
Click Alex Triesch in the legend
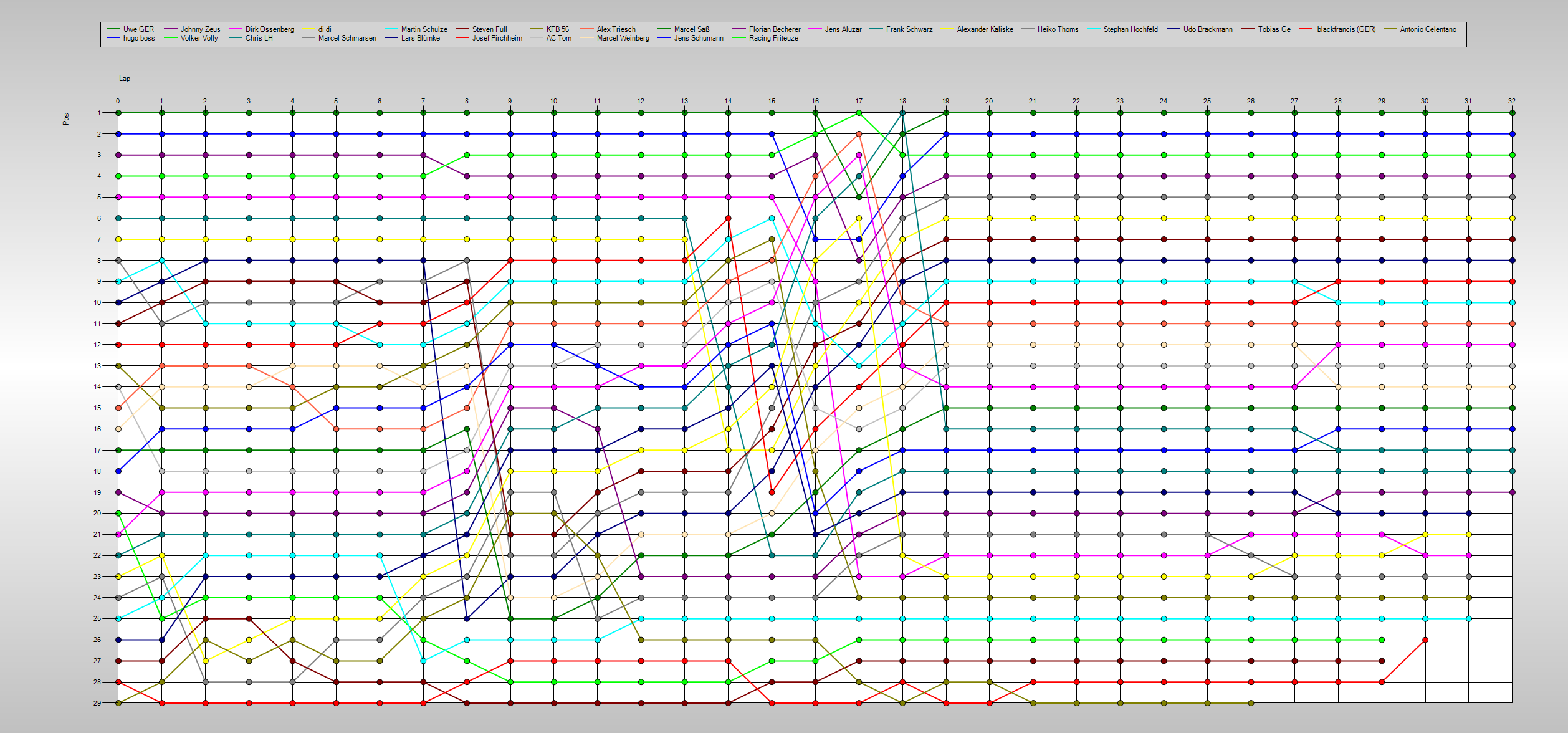pyautogui.click(x=608, y=29)
